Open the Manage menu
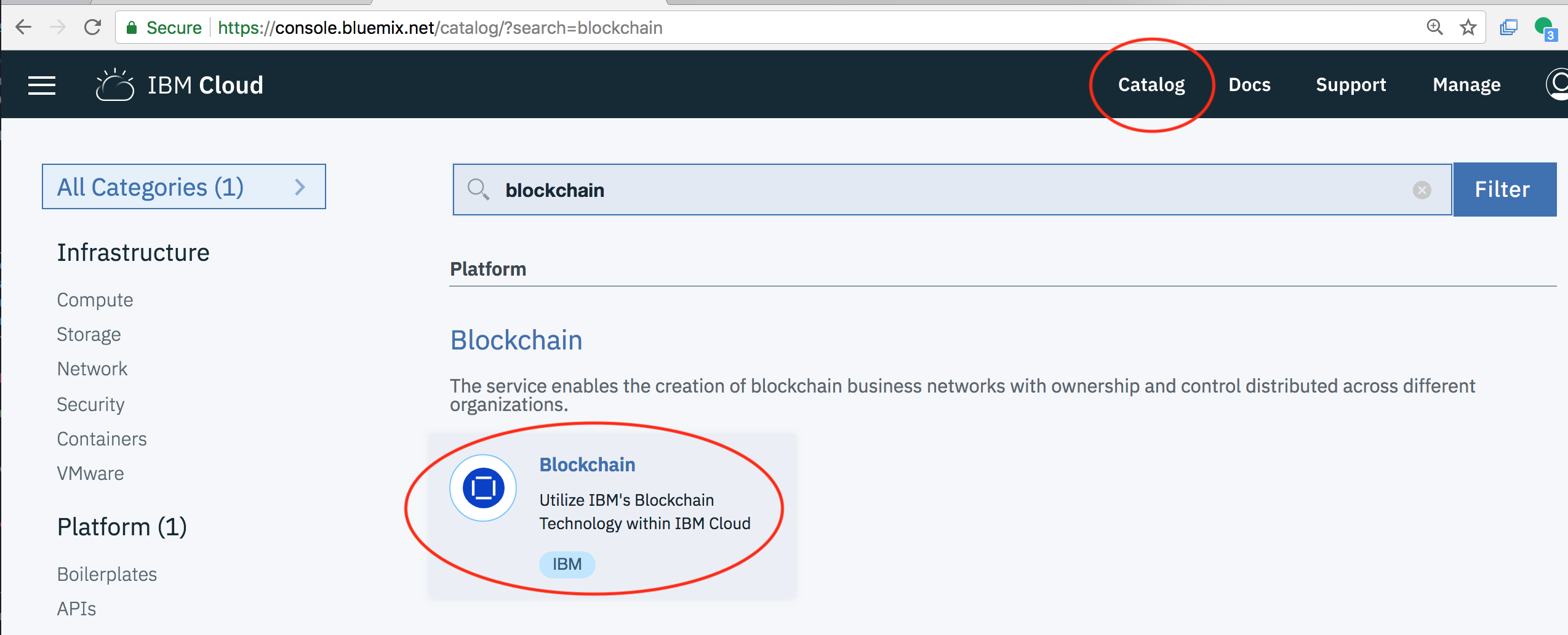The height and width of the screenshot is (635, 1568). (1466, 85)
